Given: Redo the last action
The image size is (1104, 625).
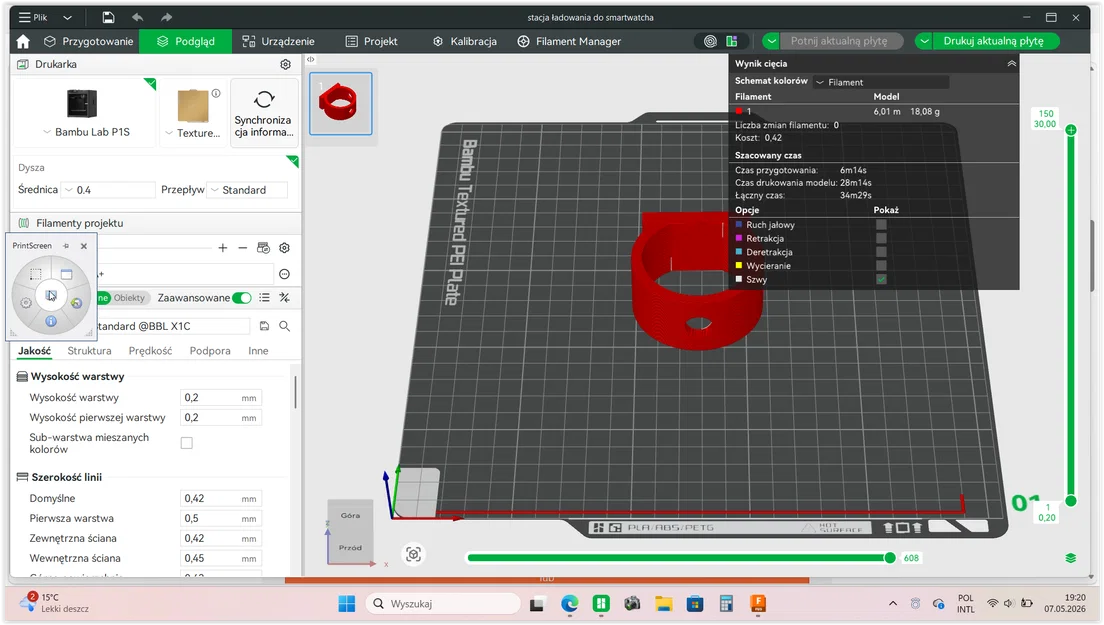Looking at the screenshot, I should coord(166,17).
